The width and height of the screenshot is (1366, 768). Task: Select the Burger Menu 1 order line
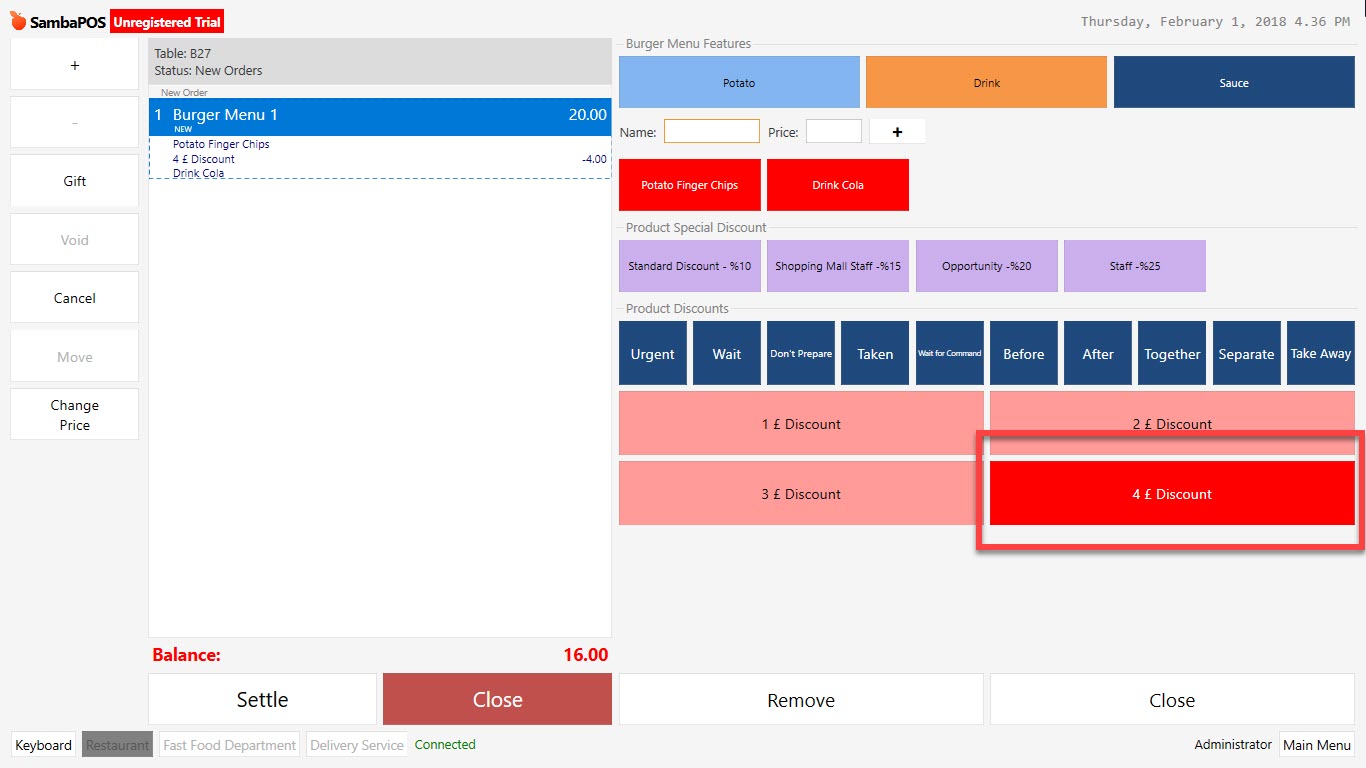pos(380,114)
